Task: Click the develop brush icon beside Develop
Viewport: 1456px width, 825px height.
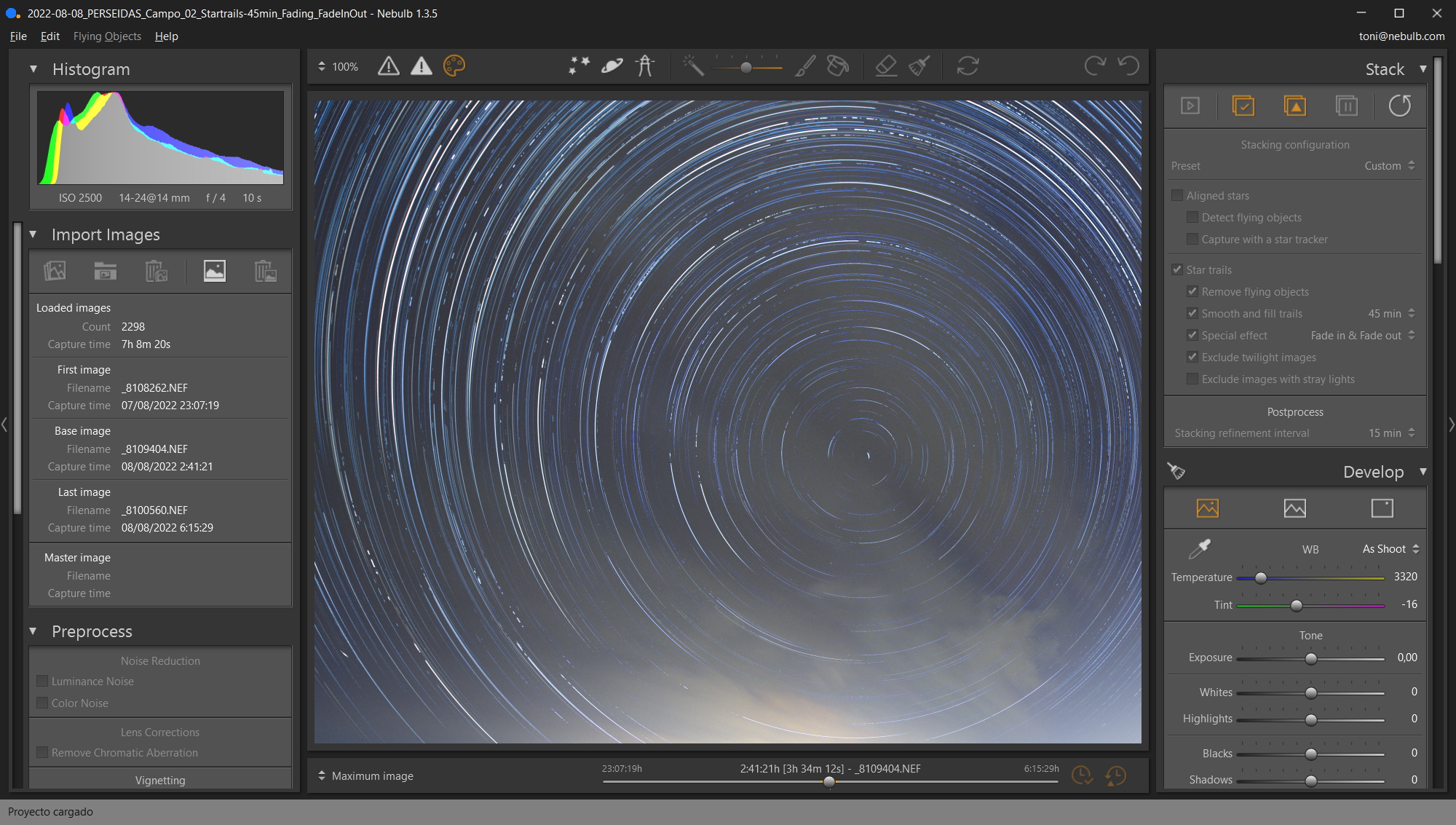Action: [x=1176, y=471]
